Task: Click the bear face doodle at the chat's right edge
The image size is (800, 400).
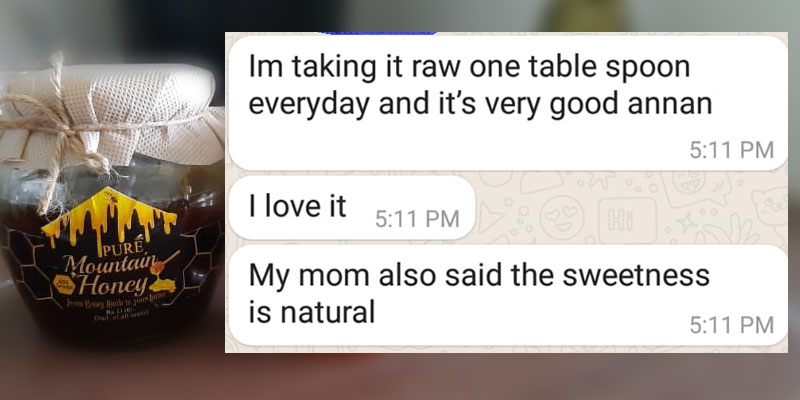Action: pyautogui.click(x=771, y=207)
